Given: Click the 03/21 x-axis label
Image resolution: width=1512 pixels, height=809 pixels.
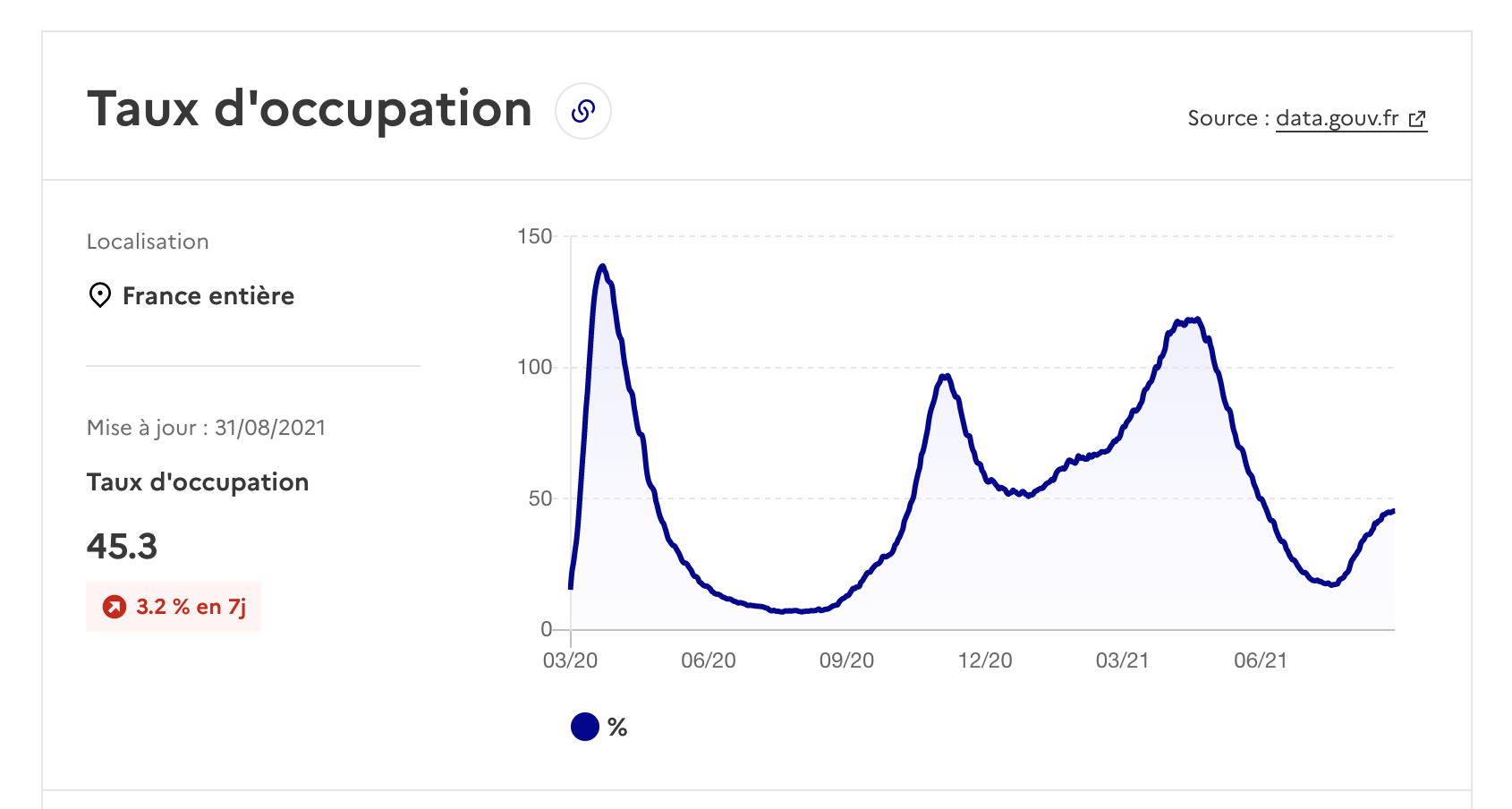Looking at the screenshot, I should tap(1122, 660).
